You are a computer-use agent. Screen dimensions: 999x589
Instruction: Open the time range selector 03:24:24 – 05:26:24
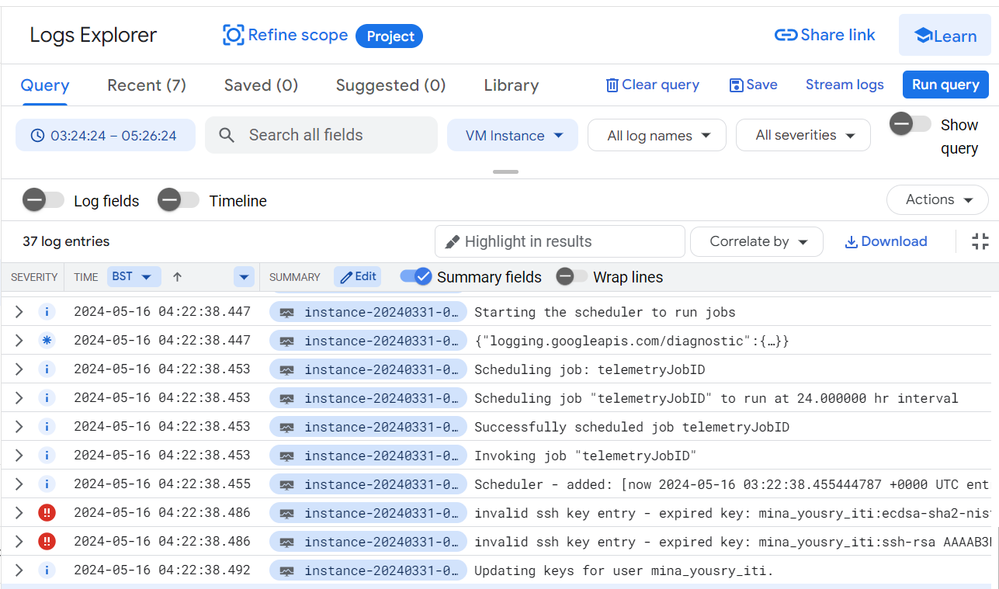click(x=105, y=135)
